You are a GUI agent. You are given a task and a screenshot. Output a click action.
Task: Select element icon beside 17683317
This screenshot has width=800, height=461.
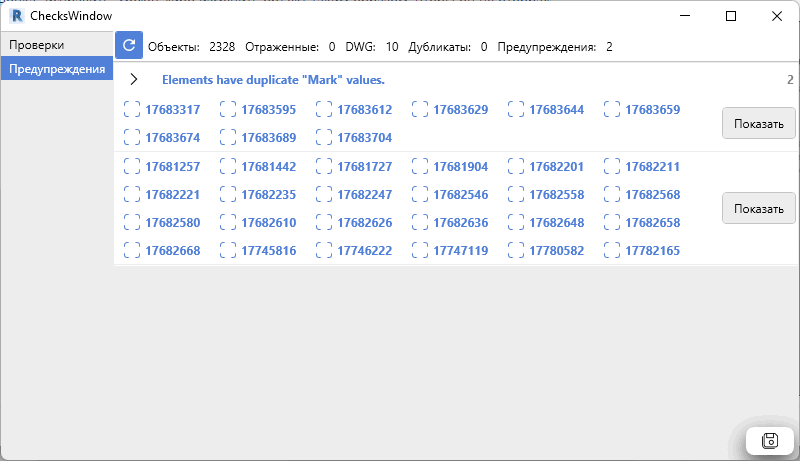[132, 109]
